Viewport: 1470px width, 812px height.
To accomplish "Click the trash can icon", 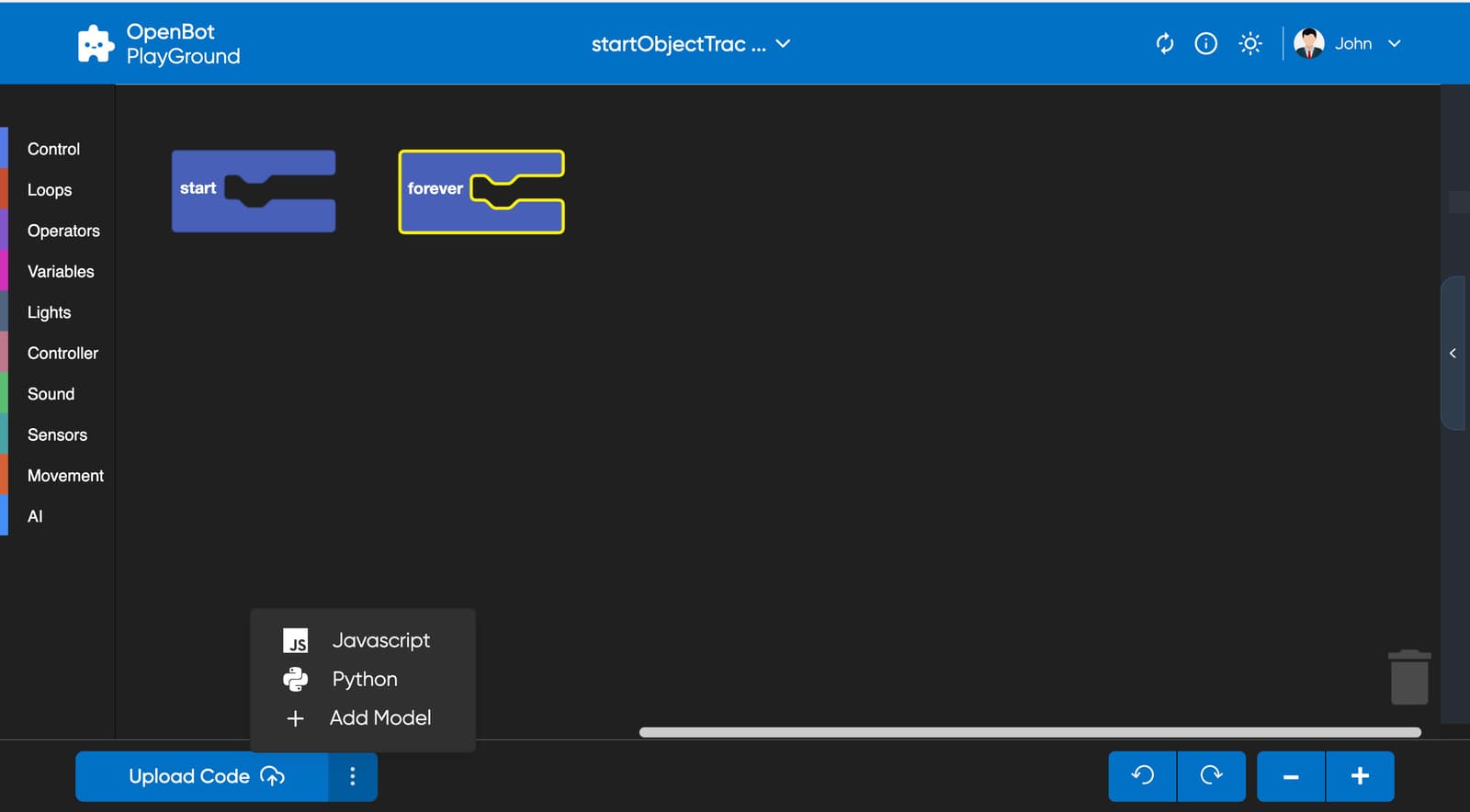I will click(1409, 677).
